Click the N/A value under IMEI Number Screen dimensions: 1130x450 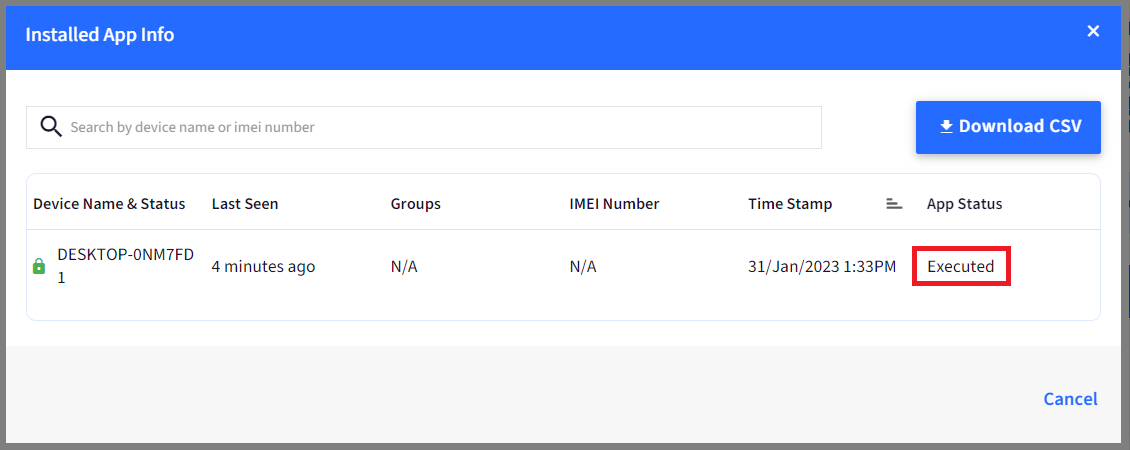pos(583,267)
